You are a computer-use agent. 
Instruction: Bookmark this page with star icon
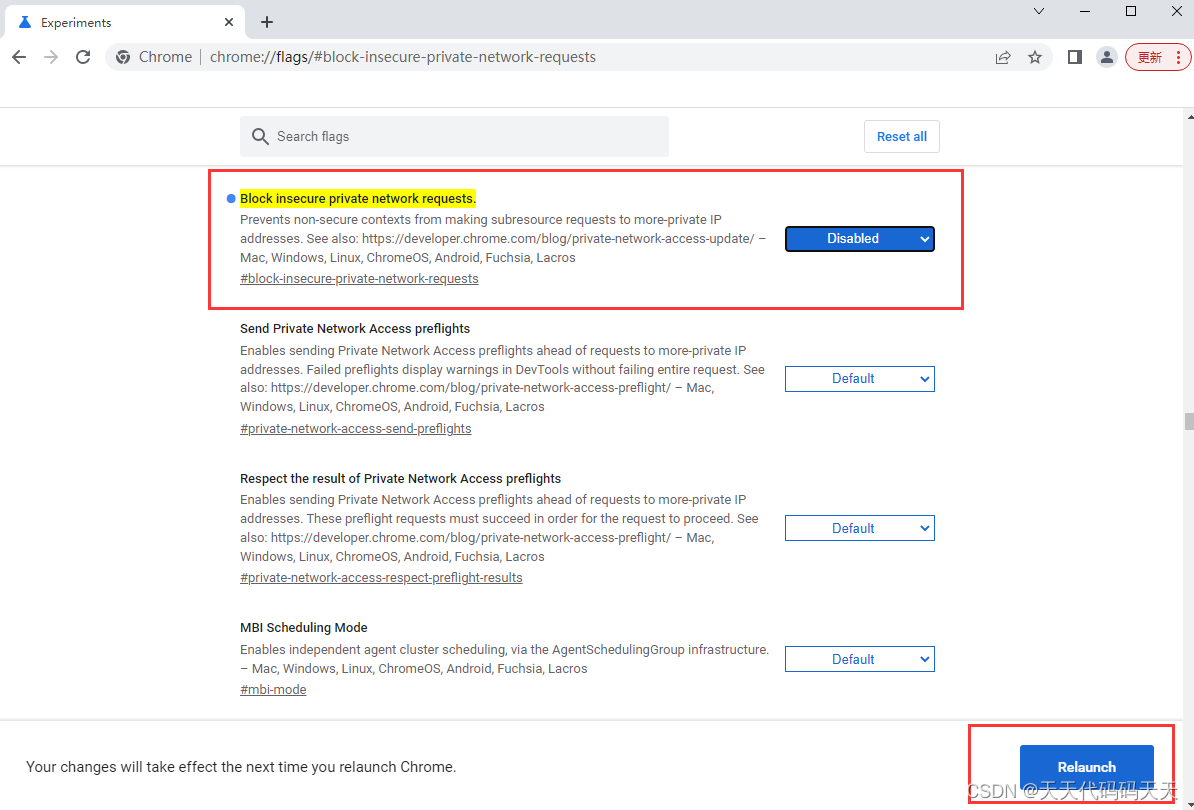pyautogui.click(x=1035, y=57)
